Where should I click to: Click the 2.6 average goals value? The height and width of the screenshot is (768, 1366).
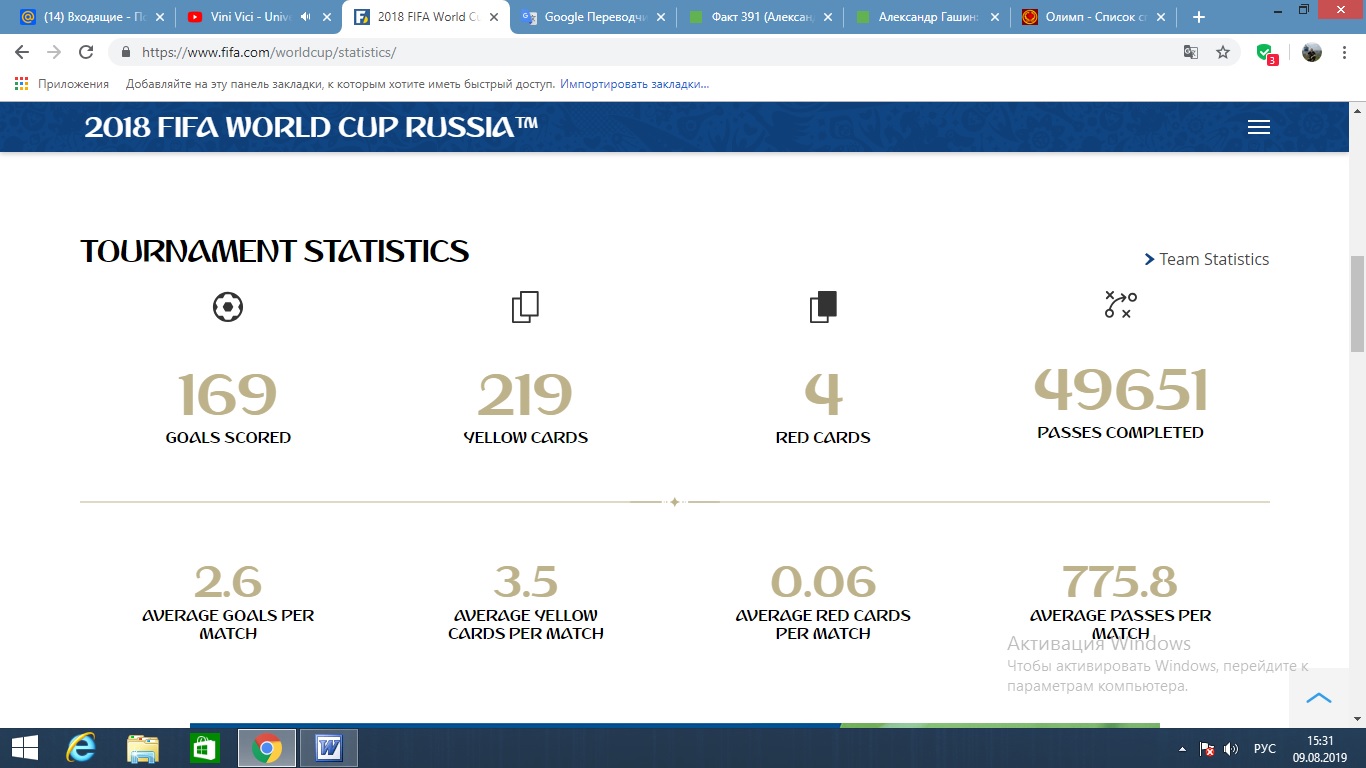pyautogui.click(x=228, y=582)
